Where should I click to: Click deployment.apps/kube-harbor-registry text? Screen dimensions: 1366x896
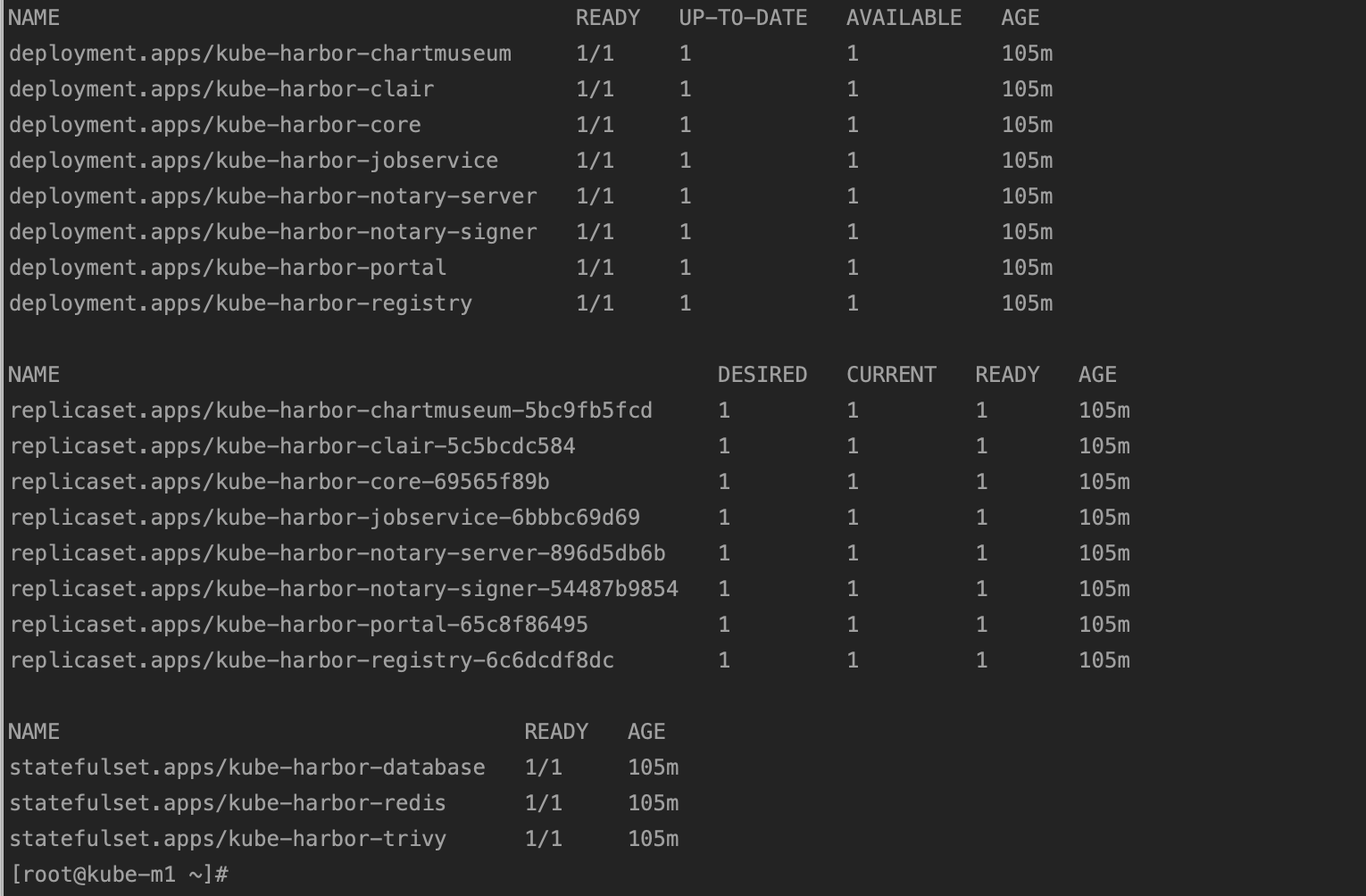[x=240, y=303]
